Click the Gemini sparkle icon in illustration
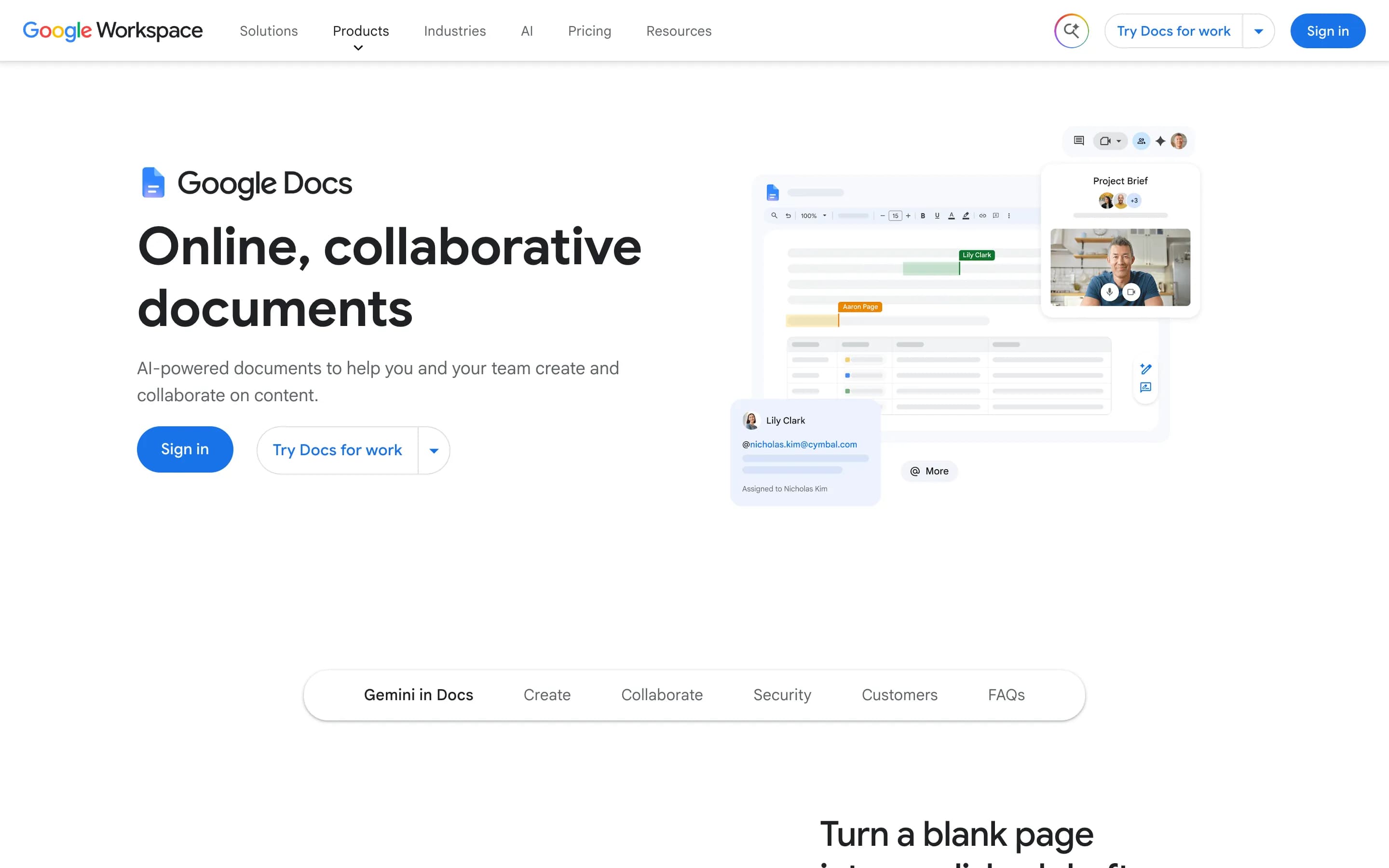Screen dimensions: 1389x868 [1160, 141]
